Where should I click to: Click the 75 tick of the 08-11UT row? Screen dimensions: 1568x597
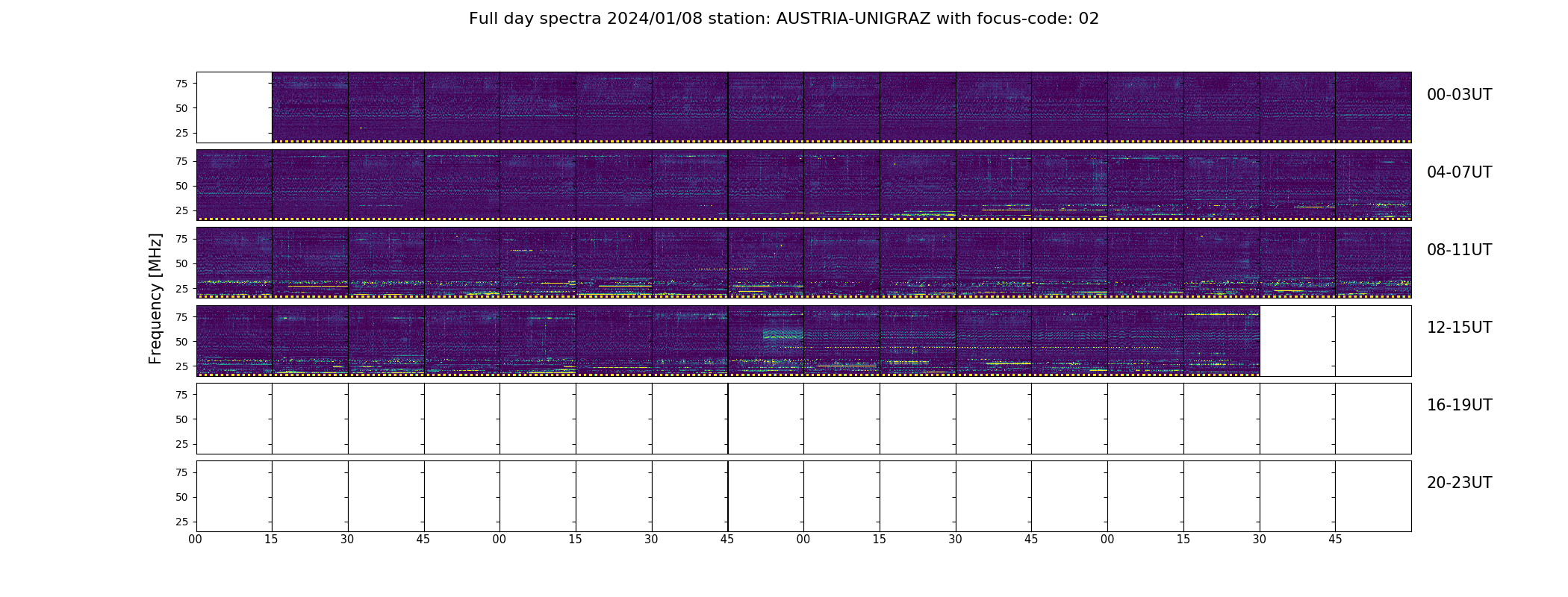tap(181, 239)
